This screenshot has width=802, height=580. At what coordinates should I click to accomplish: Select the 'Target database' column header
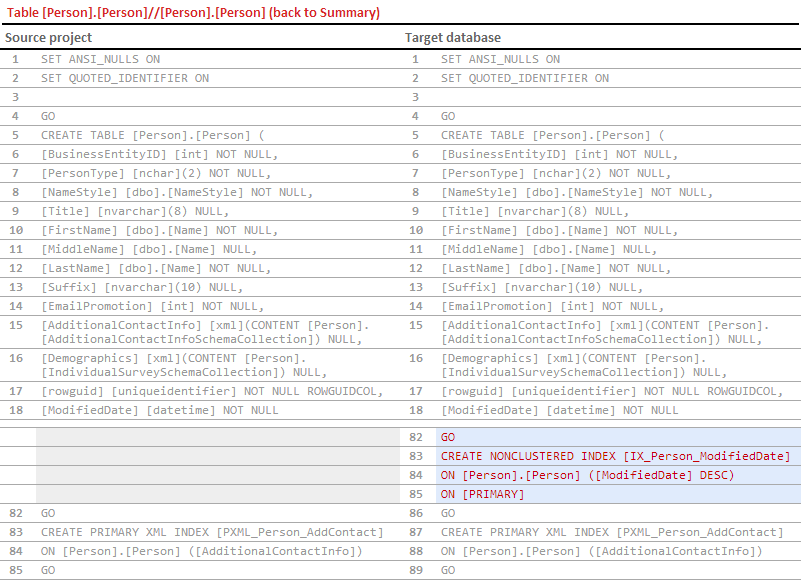pos(453,37)
